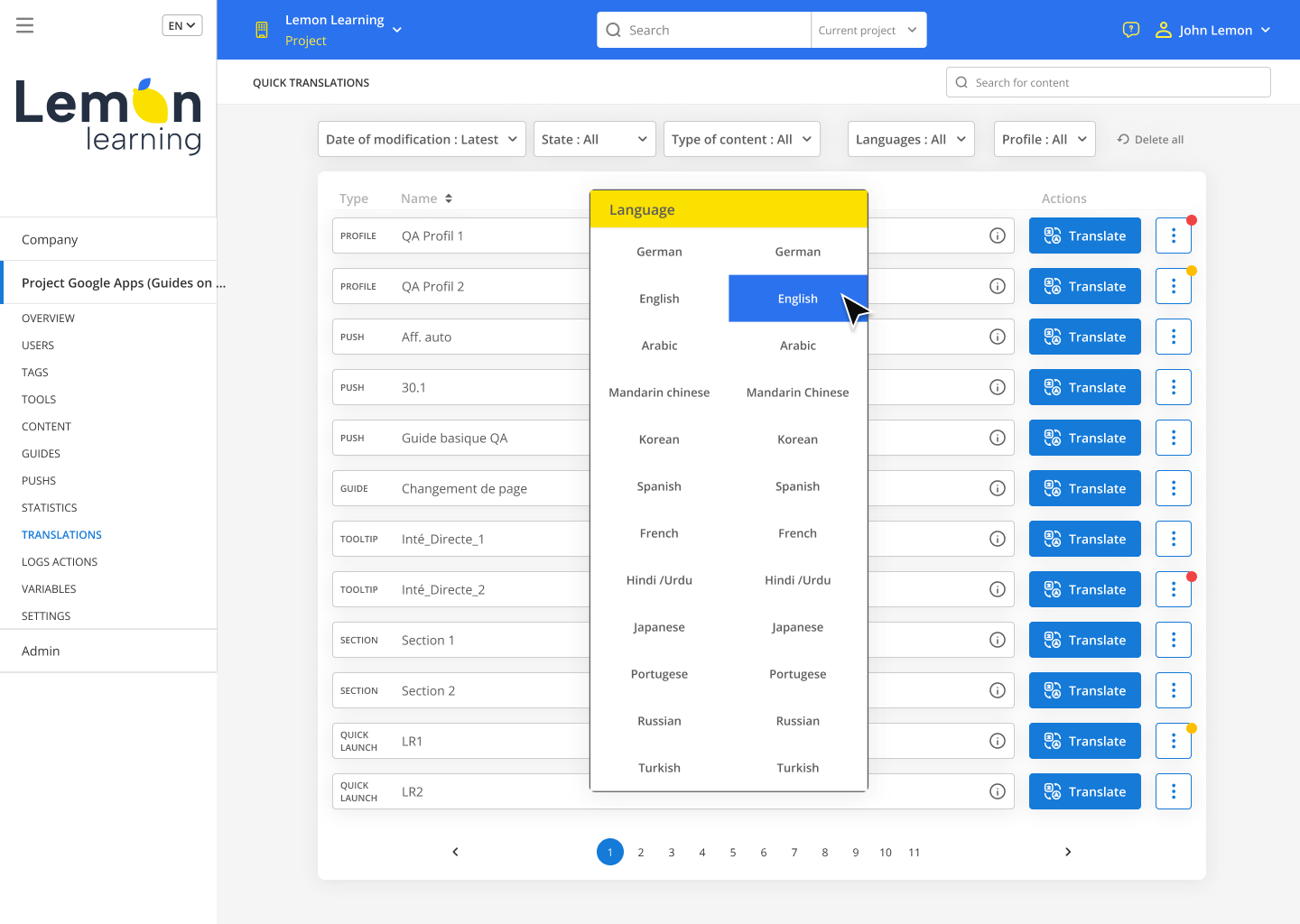1300x924 pixels.
Task: Click Translate for the Changement de page guide
Action: [1084, 488]
